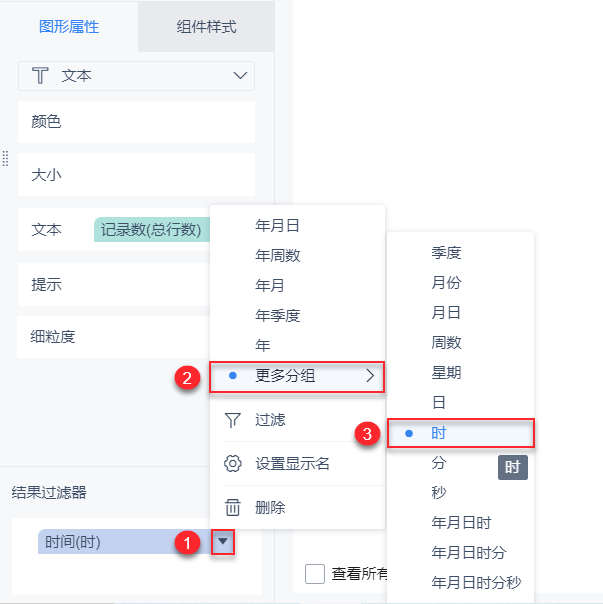
Task: Choose 年月日 grouping from menu
Action: tap(278, 226)
